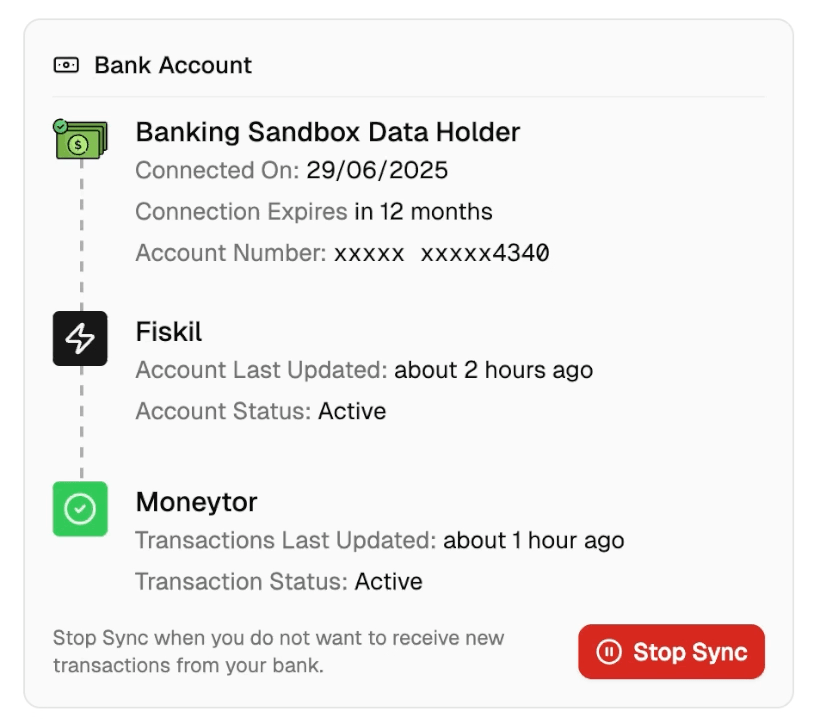Click the Bank Account header title
Image resolution: width=826 pixels, height=720 pixels.
point(173,66)
